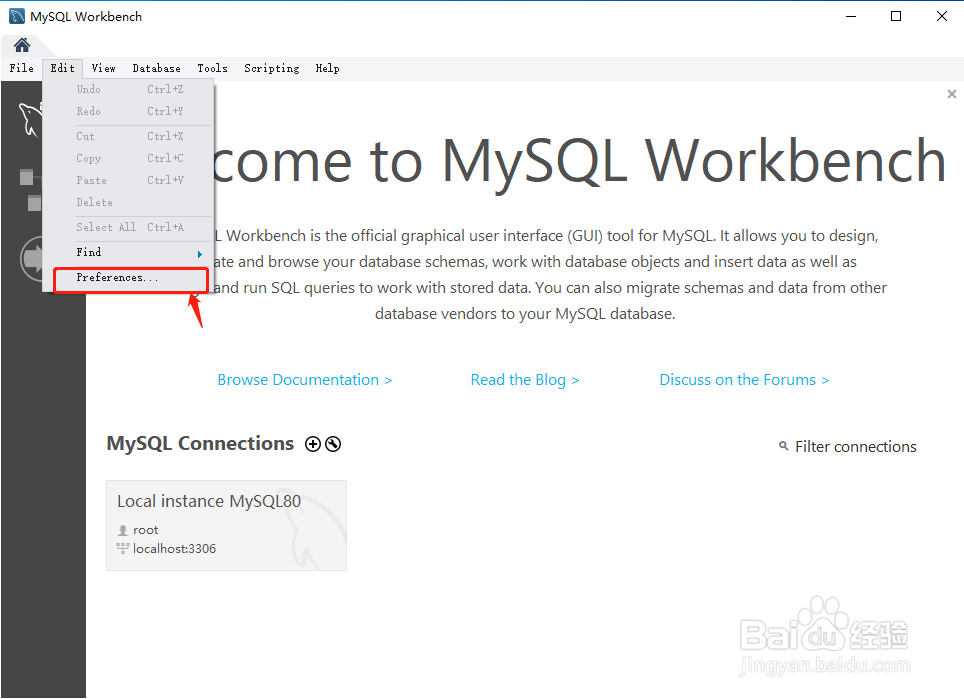
Task: Click the Paste menu entry
Action: pos(128,181)
